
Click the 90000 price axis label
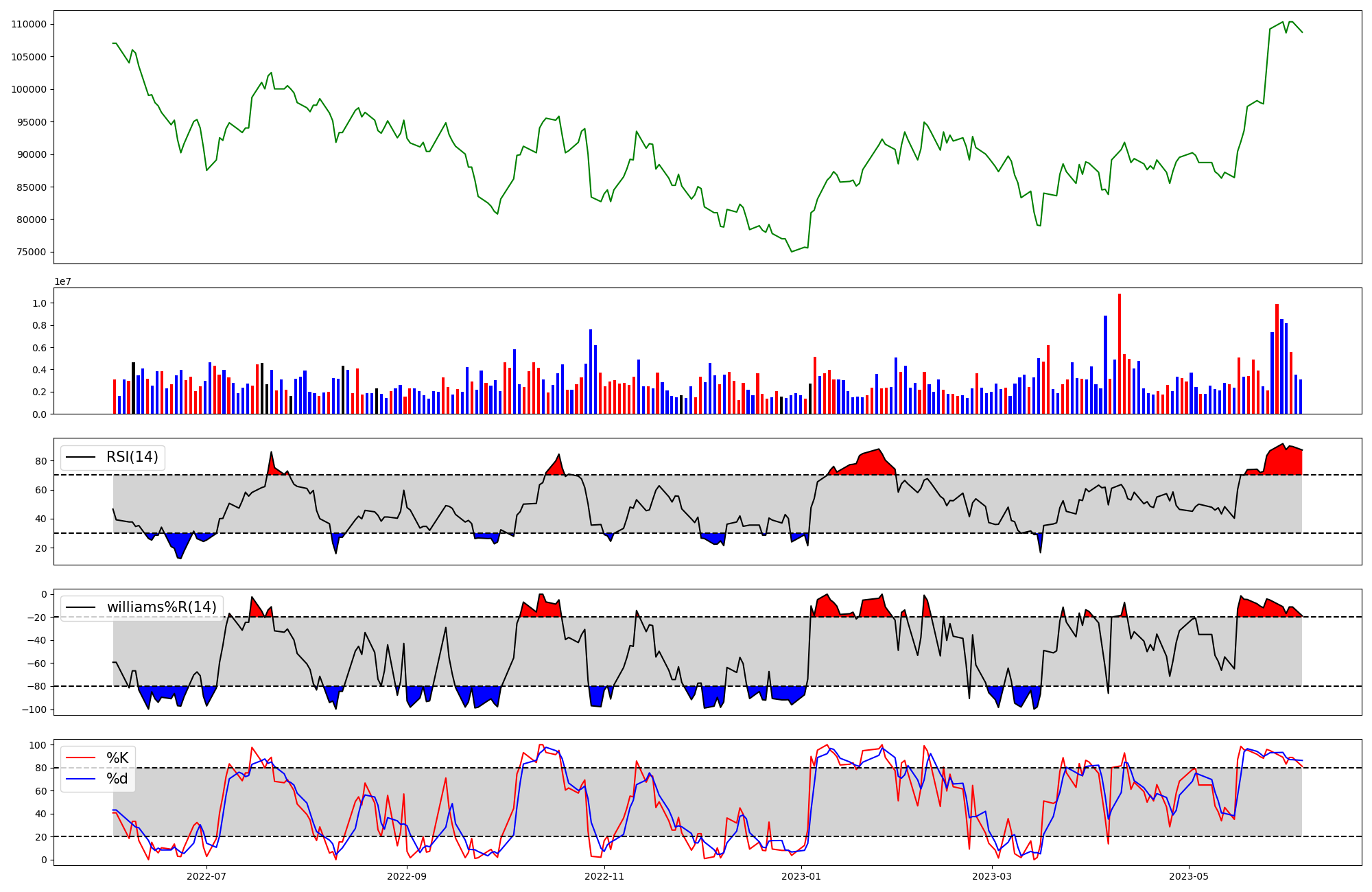point(32,154)
